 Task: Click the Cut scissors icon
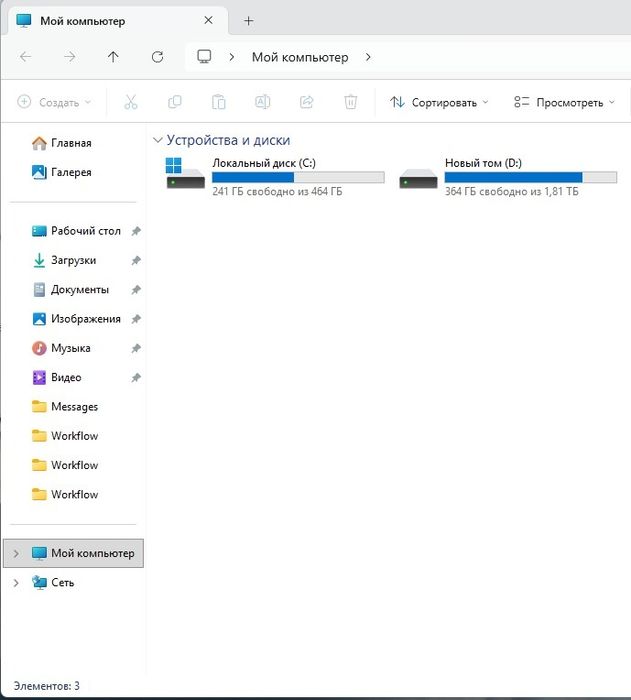[x=130, y=102]
